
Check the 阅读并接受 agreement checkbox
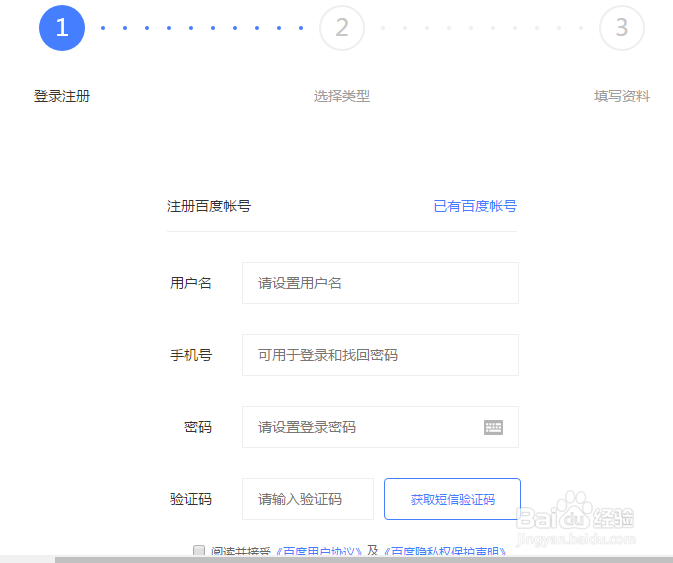(x=199, y=551)
